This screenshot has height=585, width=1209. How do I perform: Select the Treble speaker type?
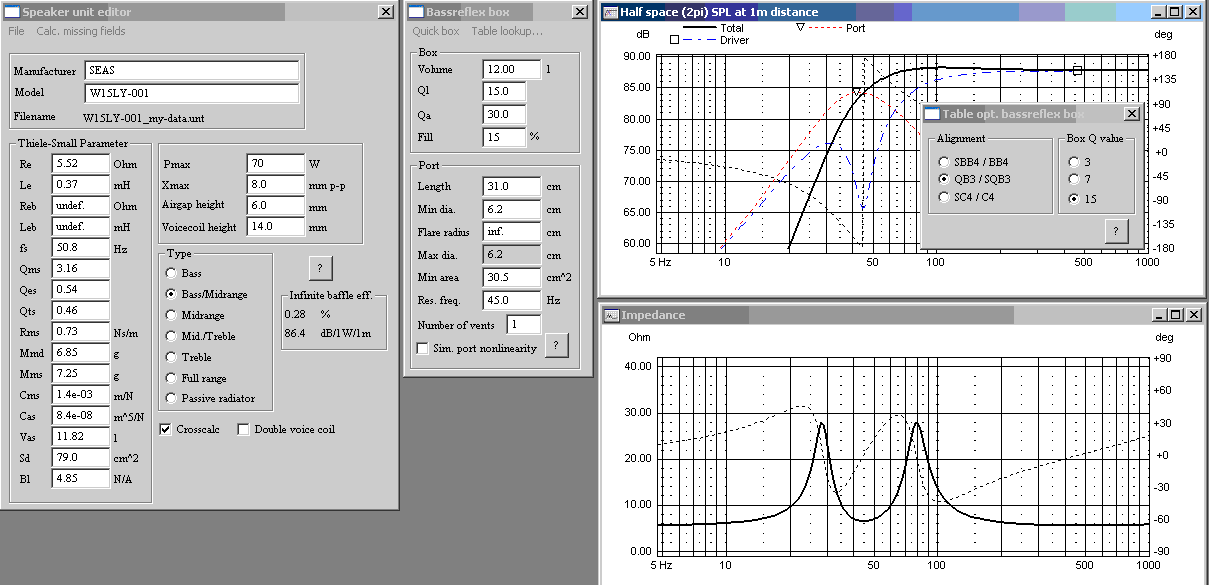(172, 357)
